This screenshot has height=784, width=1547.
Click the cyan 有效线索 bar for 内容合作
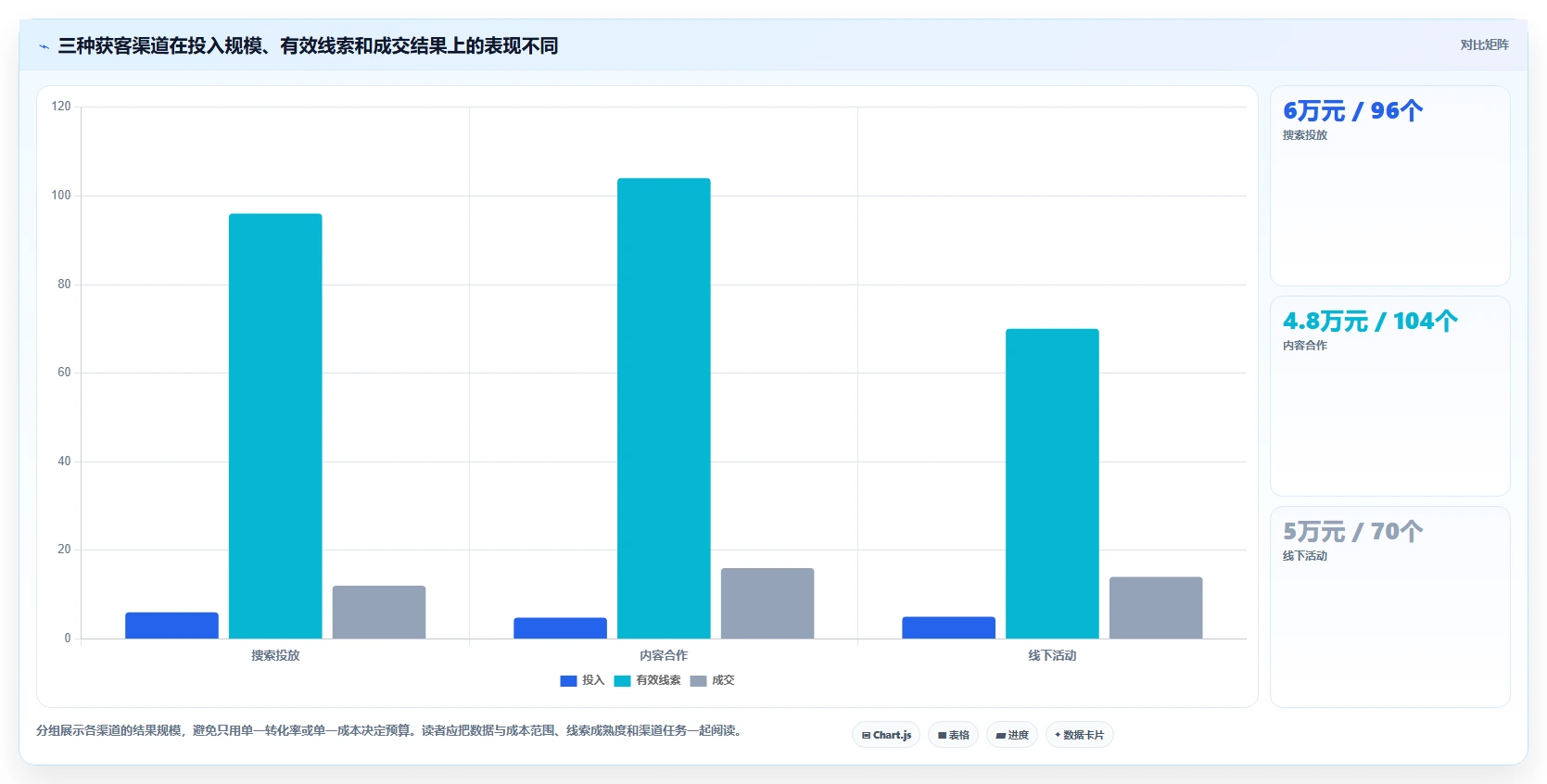(x=664, y=409)
